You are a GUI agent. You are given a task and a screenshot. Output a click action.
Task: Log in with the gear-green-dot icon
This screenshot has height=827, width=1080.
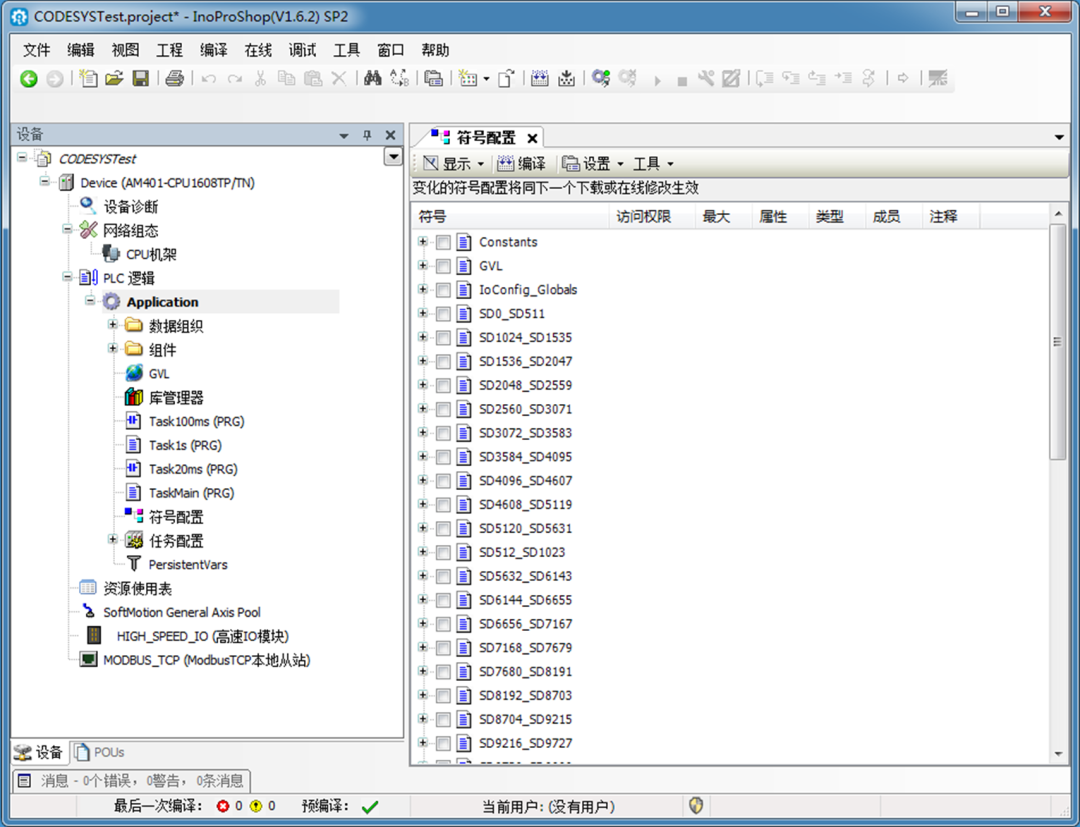pos(601,78)
